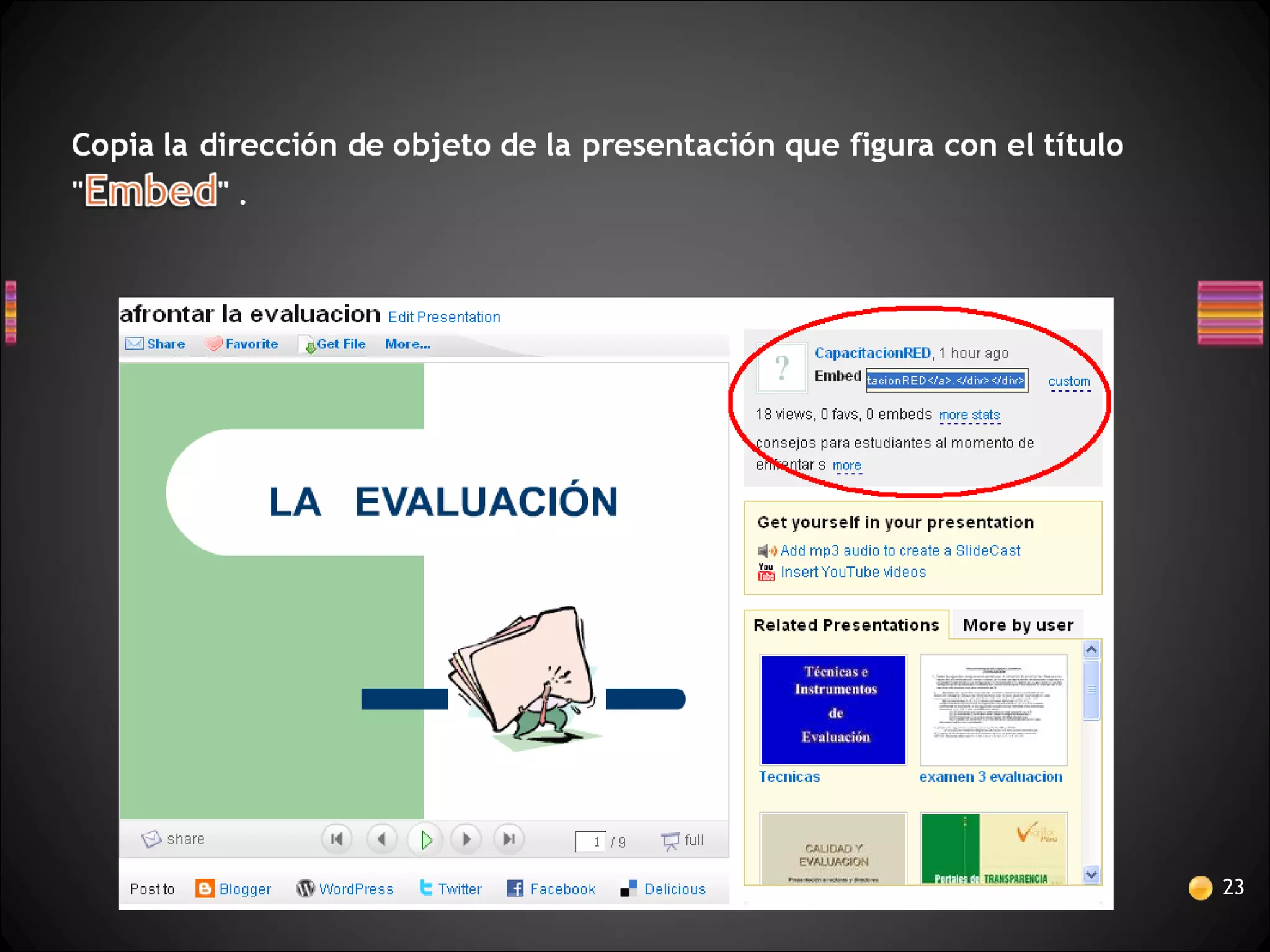Post to WordPress icon

[x=305, y=888]
